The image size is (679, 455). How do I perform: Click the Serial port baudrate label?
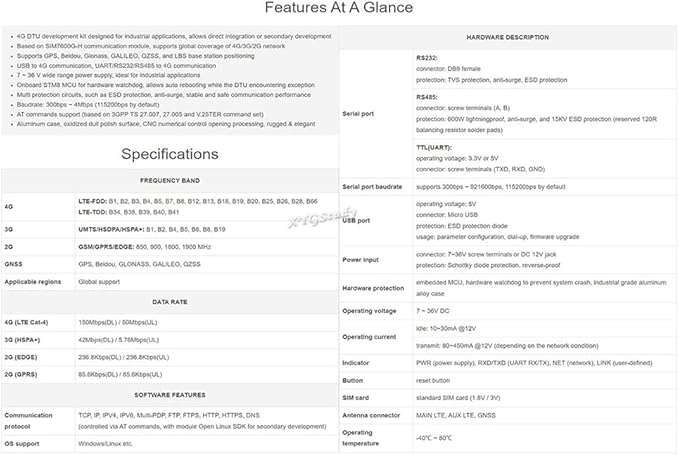(x=372, y=187)
